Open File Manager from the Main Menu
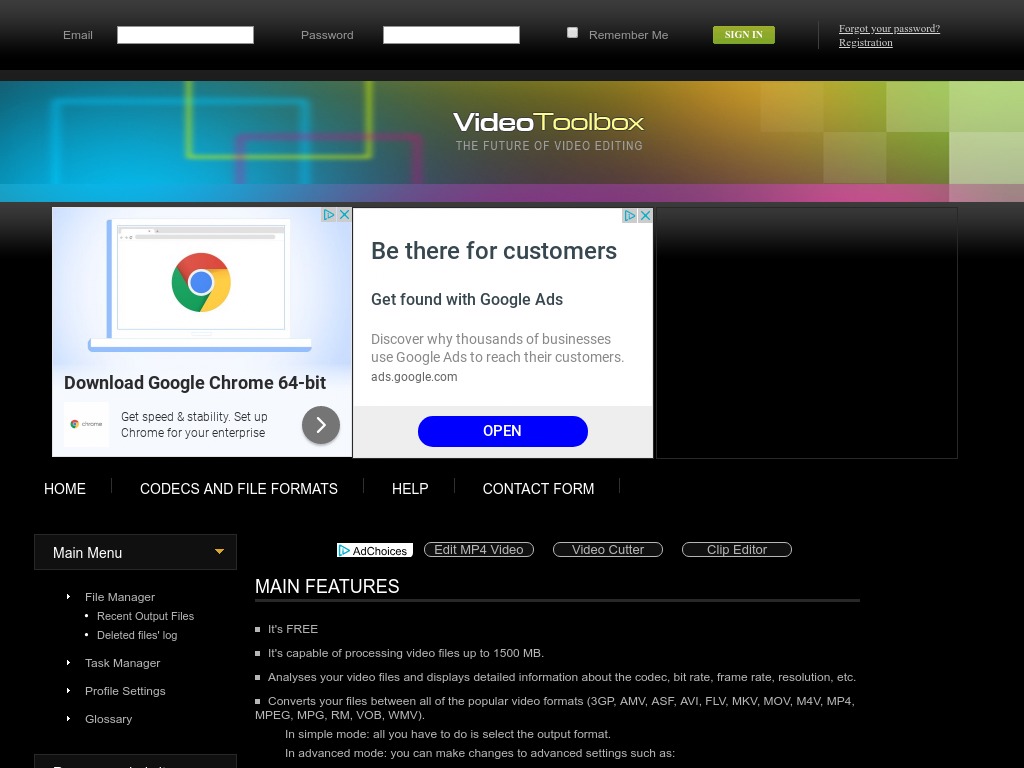Viewport: 1024px width, 768px height. [x=120, y=597]
